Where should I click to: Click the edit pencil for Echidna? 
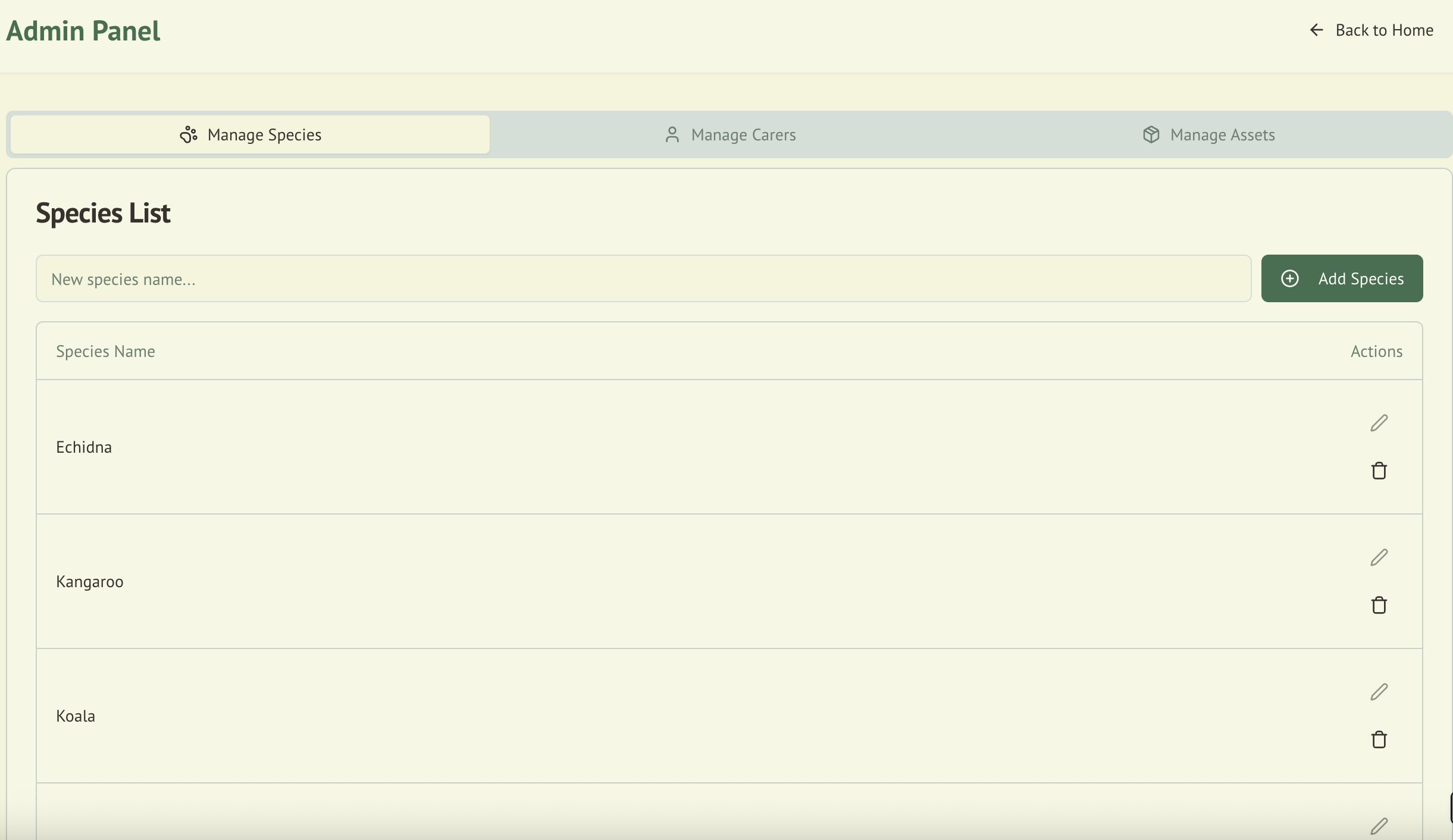1379,423
